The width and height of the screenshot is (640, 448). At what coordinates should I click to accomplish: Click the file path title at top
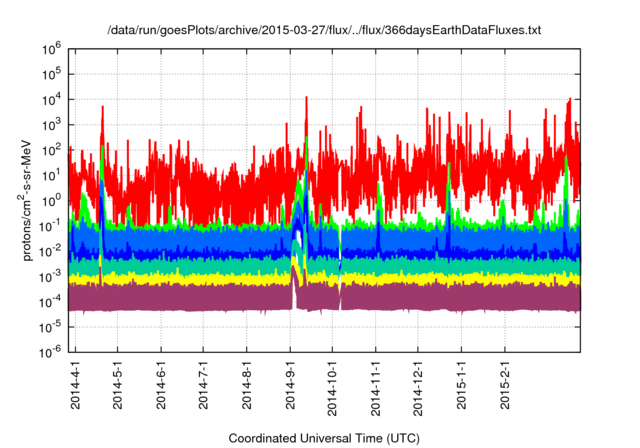(324, 30)
